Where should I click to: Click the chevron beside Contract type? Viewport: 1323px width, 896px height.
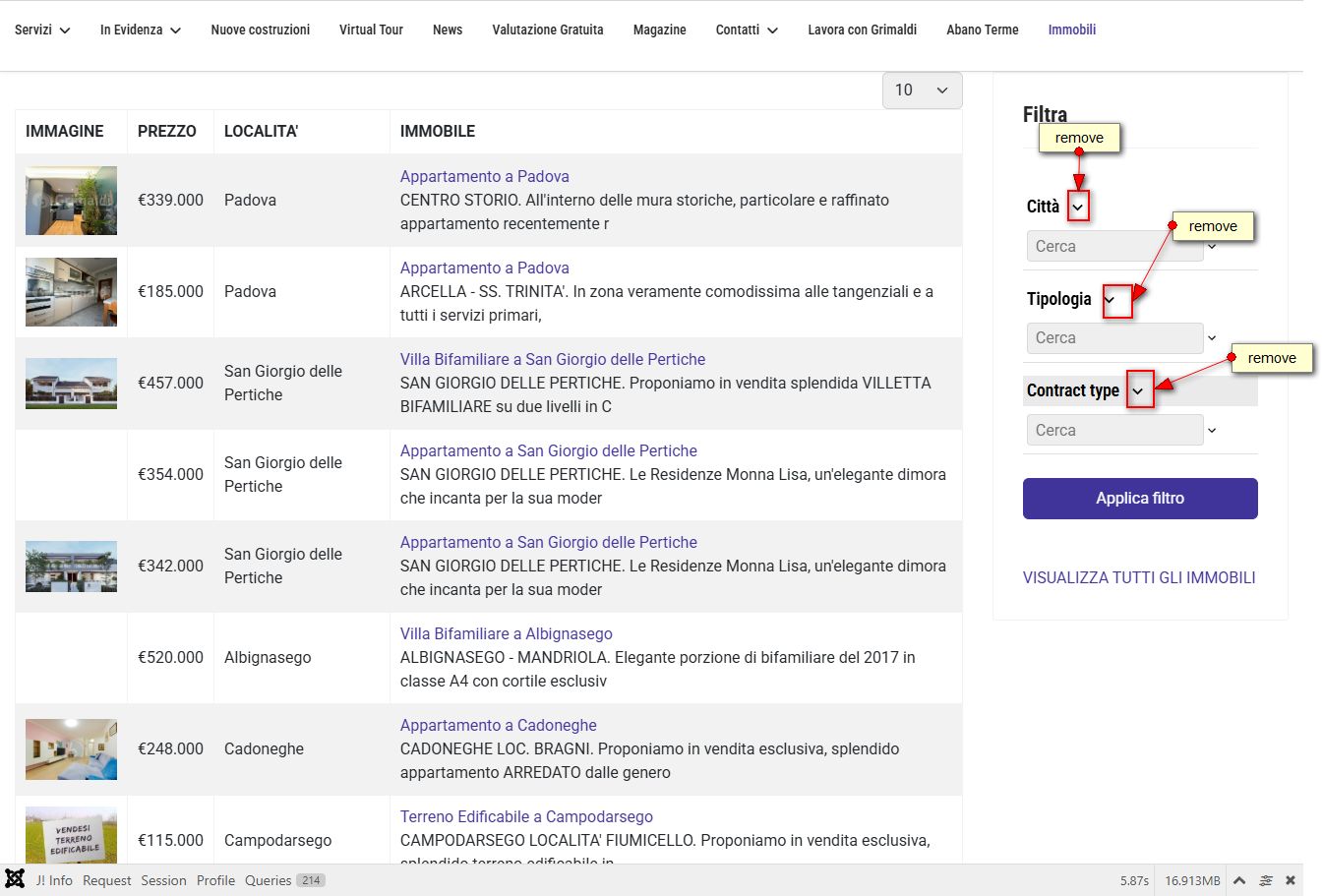pyautogui.click(x=1138, y=391)
